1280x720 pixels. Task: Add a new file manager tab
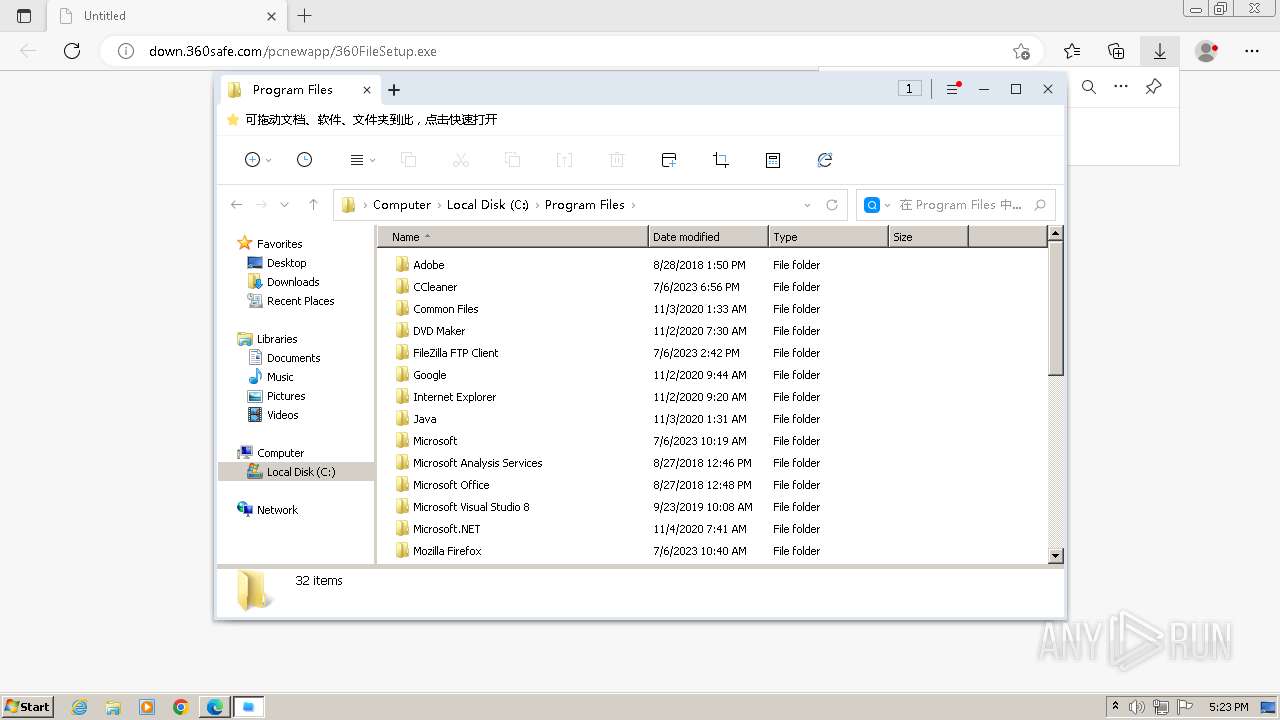point(394,90)
